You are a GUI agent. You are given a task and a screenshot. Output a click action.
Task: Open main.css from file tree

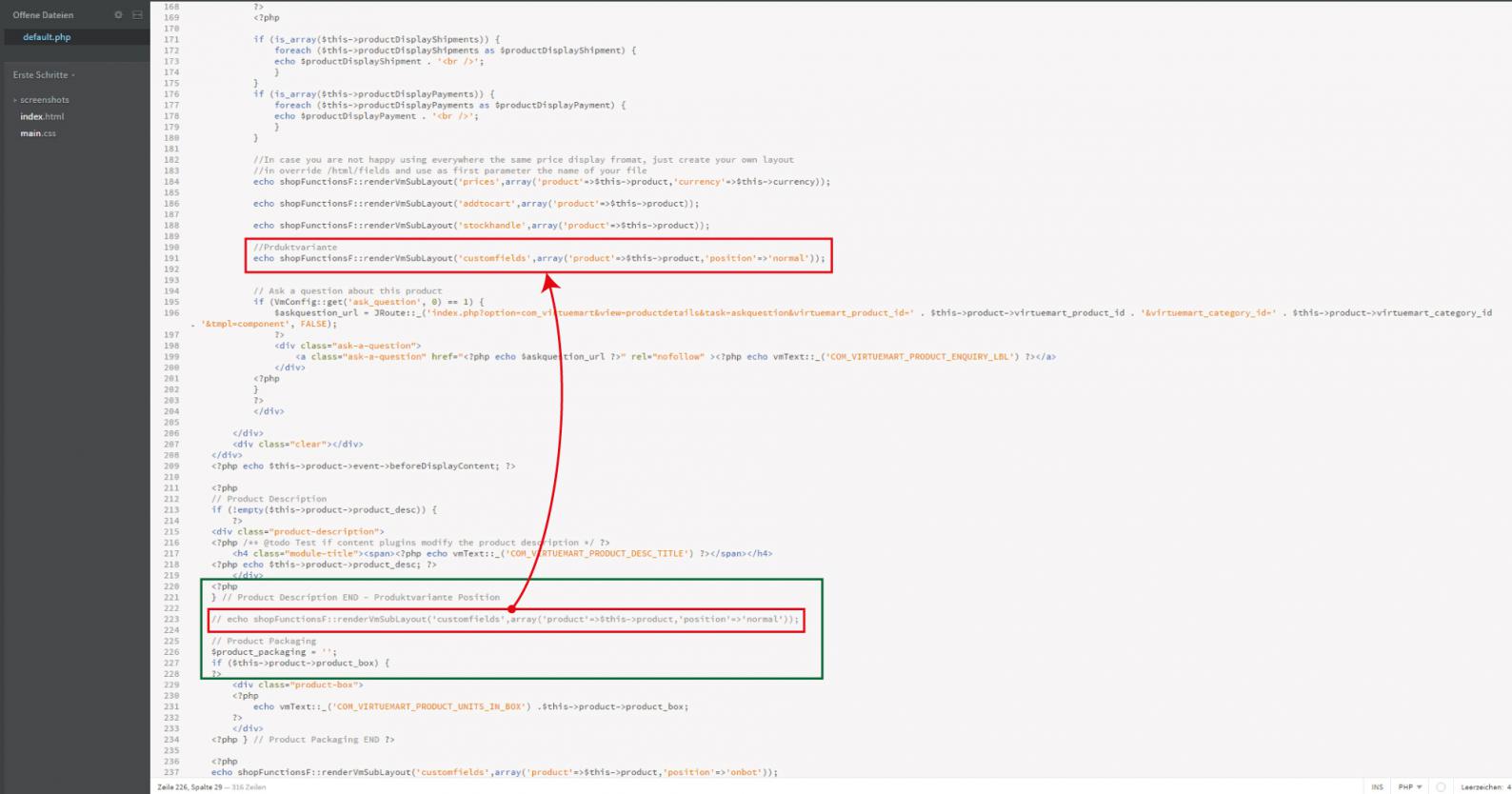38,134
